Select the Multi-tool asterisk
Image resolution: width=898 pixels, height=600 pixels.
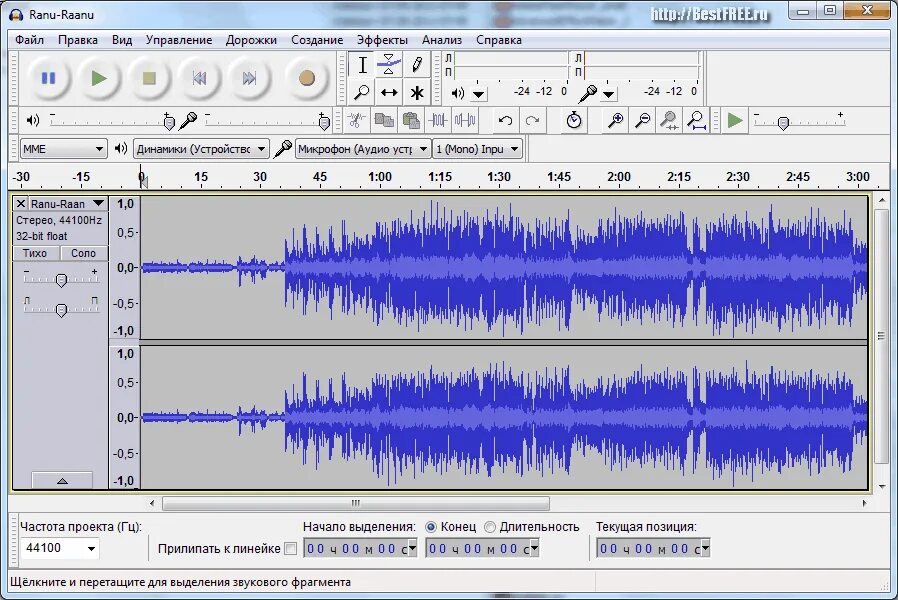click(416, 92)
